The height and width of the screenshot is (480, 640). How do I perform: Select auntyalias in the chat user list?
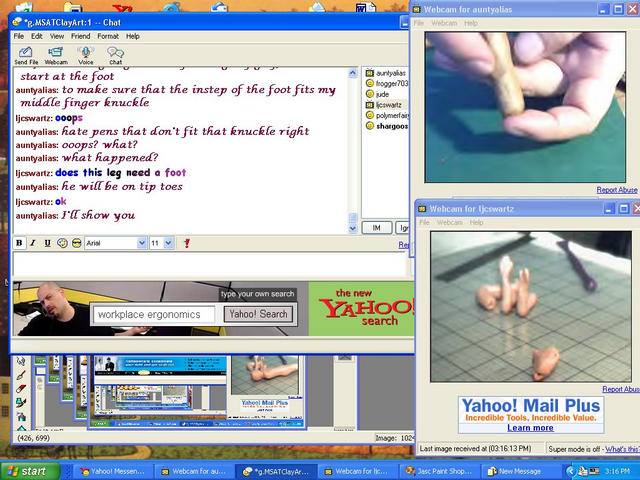391,73
